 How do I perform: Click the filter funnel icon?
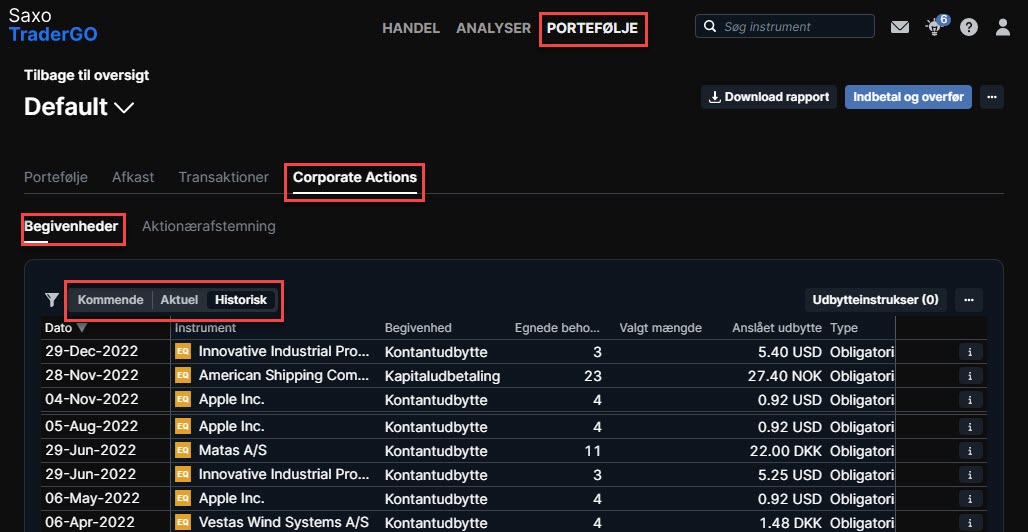coord(52,300)
